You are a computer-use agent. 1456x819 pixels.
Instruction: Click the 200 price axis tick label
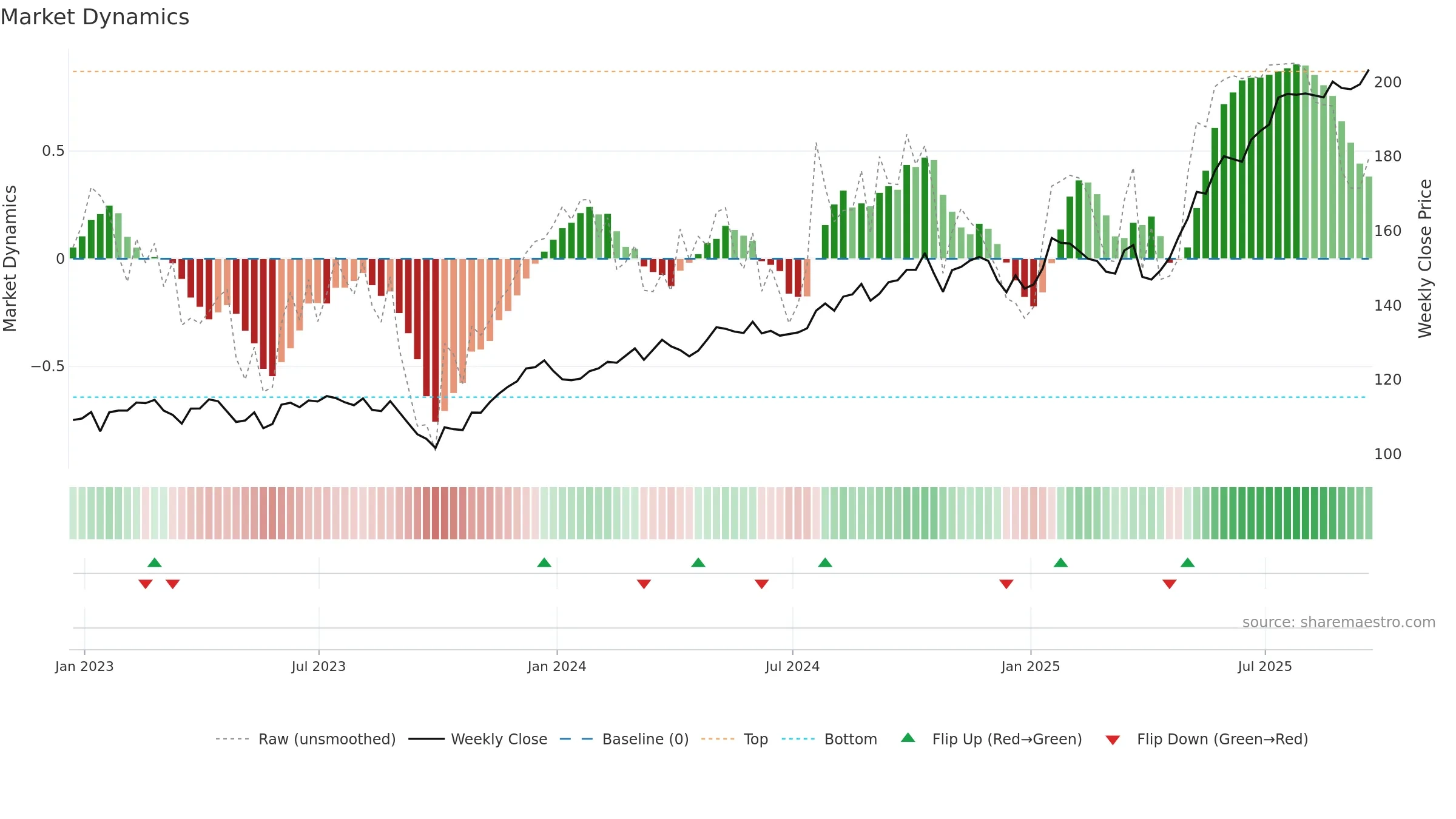1388,83
